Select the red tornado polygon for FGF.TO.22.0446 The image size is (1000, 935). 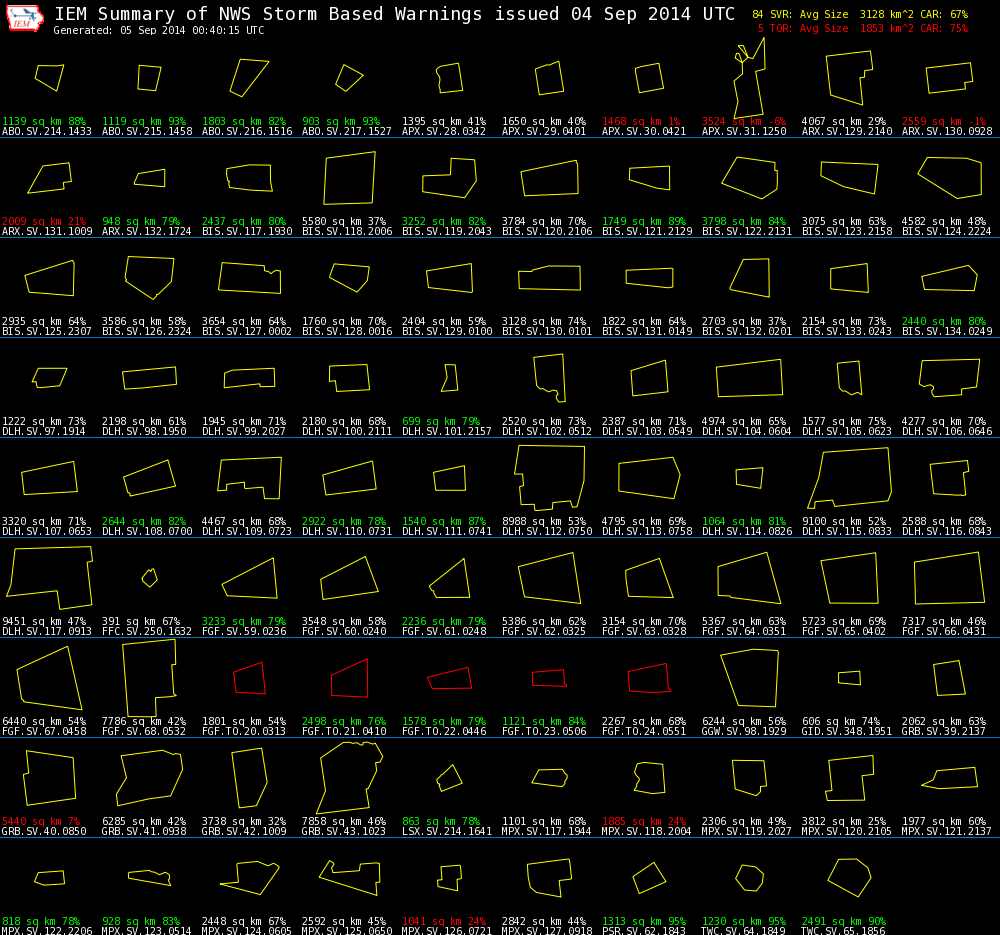pos(450,678)
